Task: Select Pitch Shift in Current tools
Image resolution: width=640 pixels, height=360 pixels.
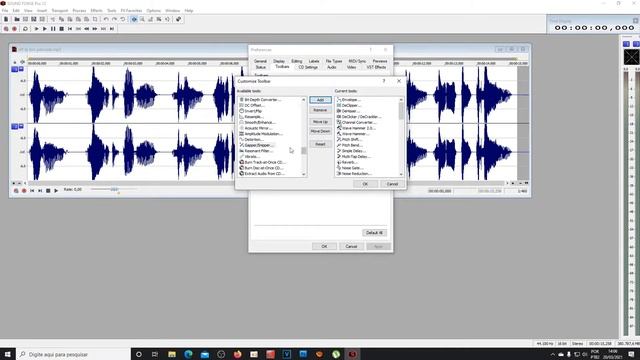Action: pyautogui.click(x=349, y=140)
